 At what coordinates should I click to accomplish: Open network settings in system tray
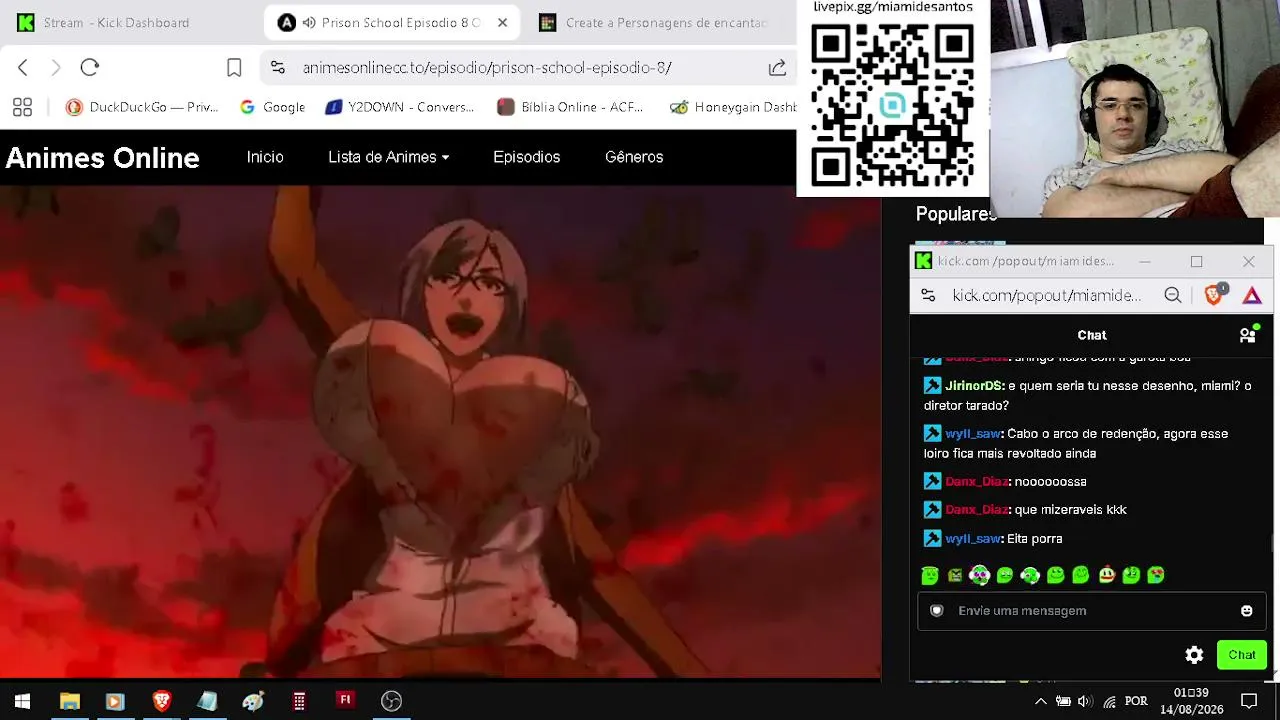tap(1109, 701)
